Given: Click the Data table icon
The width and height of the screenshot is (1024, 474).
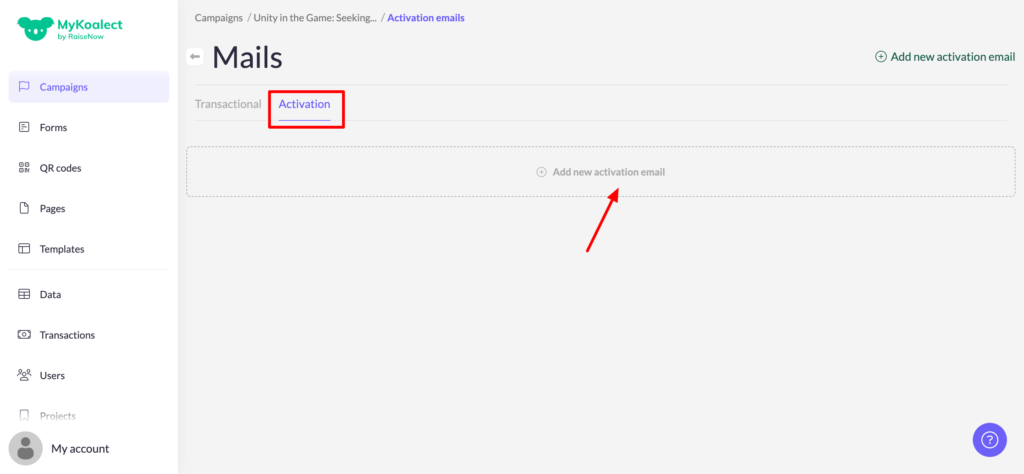Looking at the screenshot, I should (x=24, y=294).
